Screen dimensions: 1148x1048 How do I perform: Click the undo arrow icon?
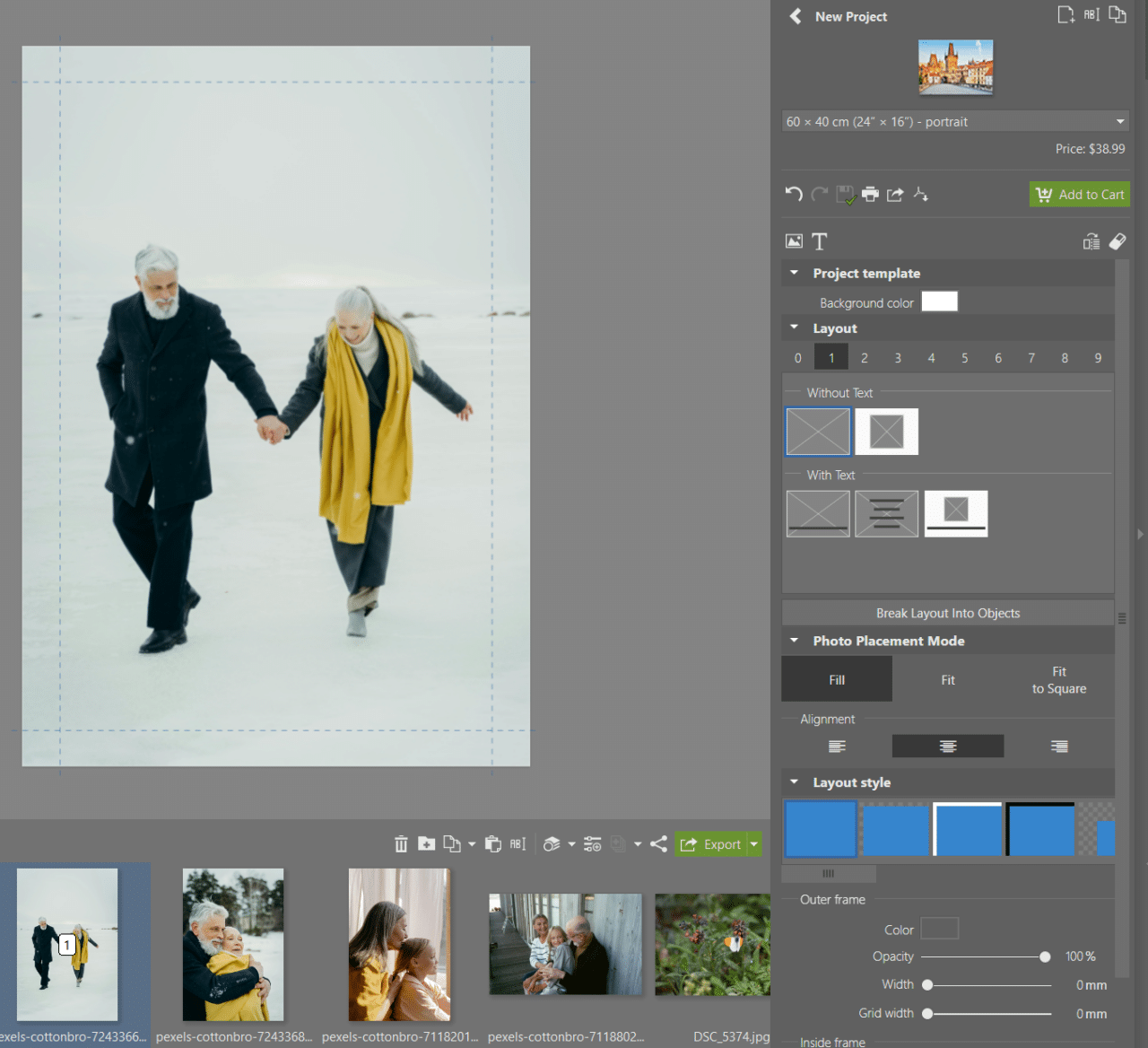pyautogui.click(x=794, y=194)
